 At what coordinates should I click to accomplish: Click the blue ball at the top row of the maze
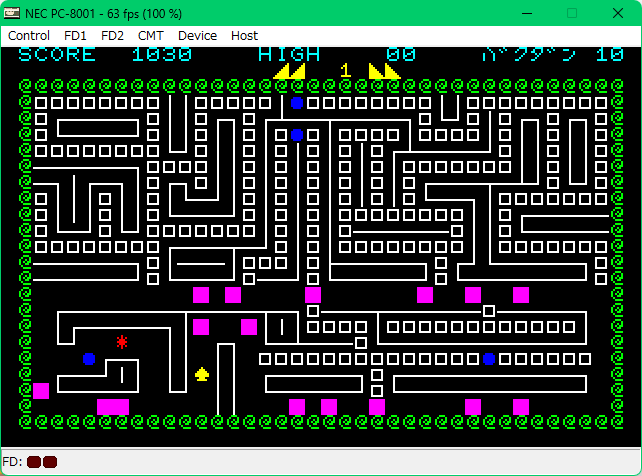click(x=297, y=103)
